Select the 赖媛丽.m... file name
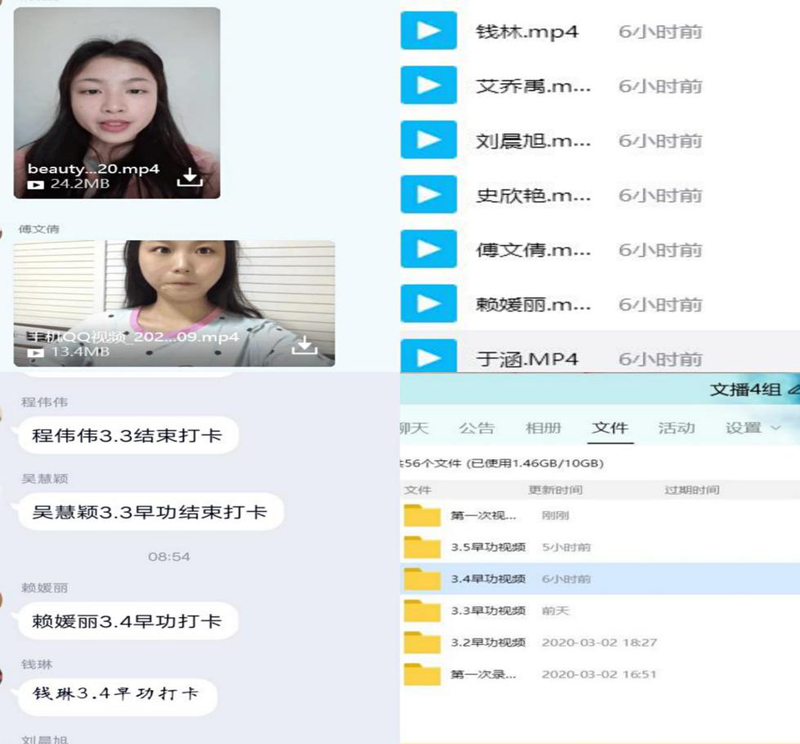This screenshot has width=800, height=744. 533,305
